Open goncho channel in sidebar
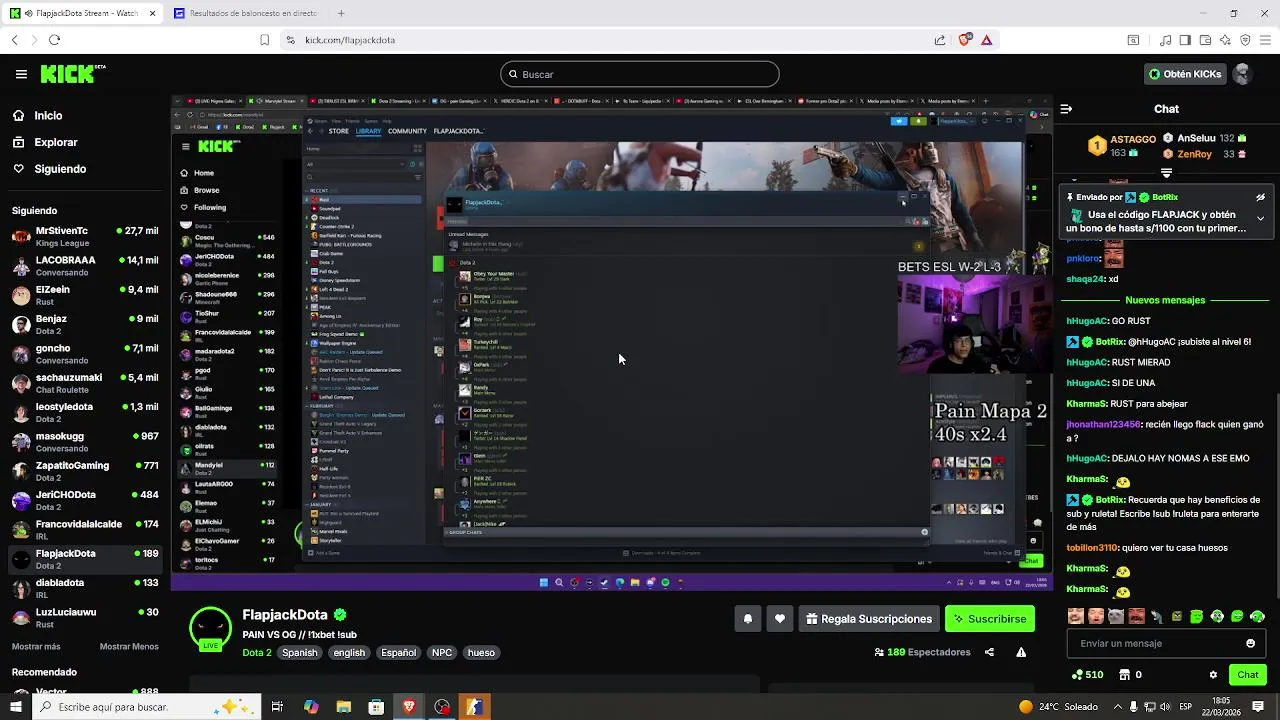The height and width of the screenshot is (720, 1280). pyautogui.click(x=86, y=354)
